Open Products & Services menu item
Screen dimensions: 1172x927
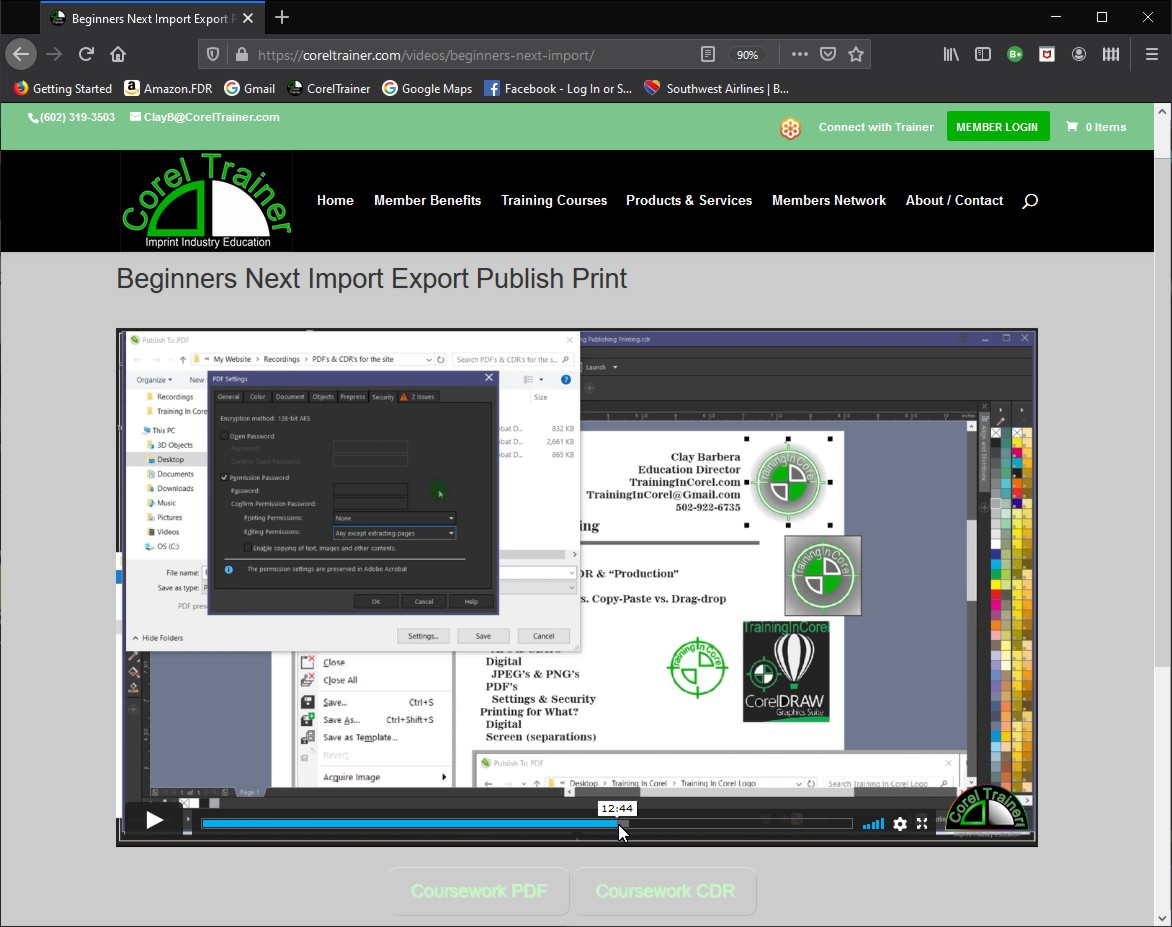click(689, 200)
